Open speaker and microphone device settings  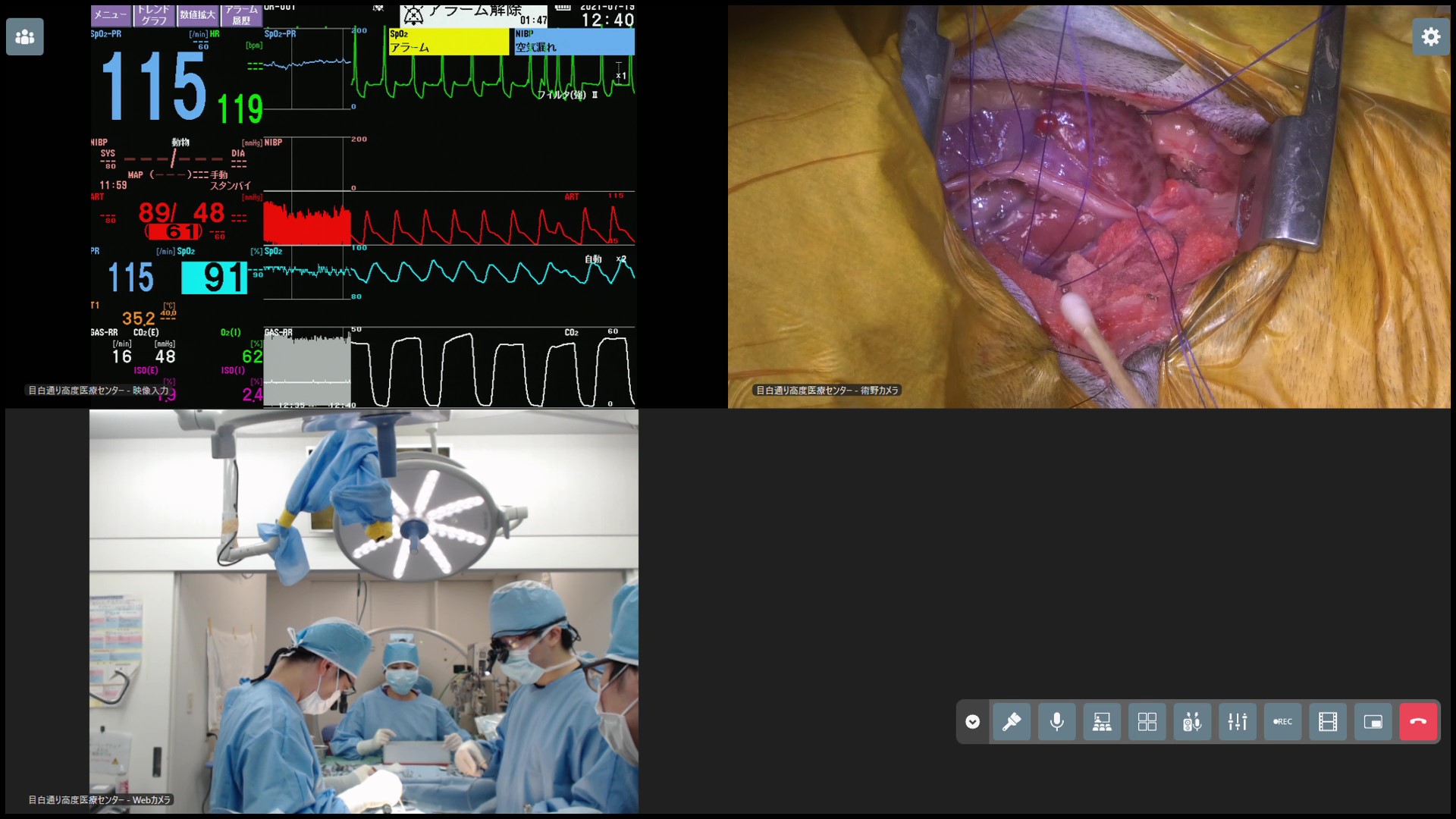tap(1192, 722)
